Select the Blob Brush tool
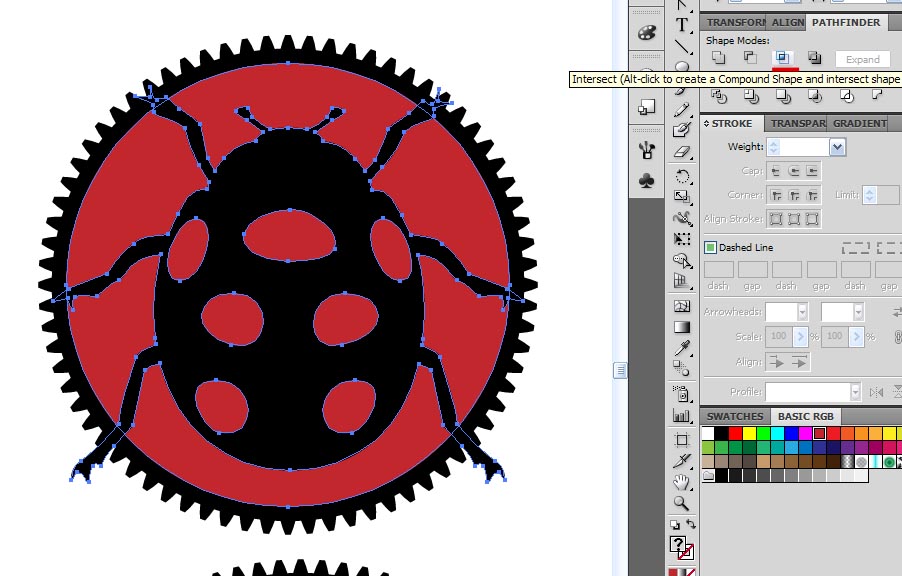Image resolution: width=902 pixels, height=576 pixels. point(682,130)
